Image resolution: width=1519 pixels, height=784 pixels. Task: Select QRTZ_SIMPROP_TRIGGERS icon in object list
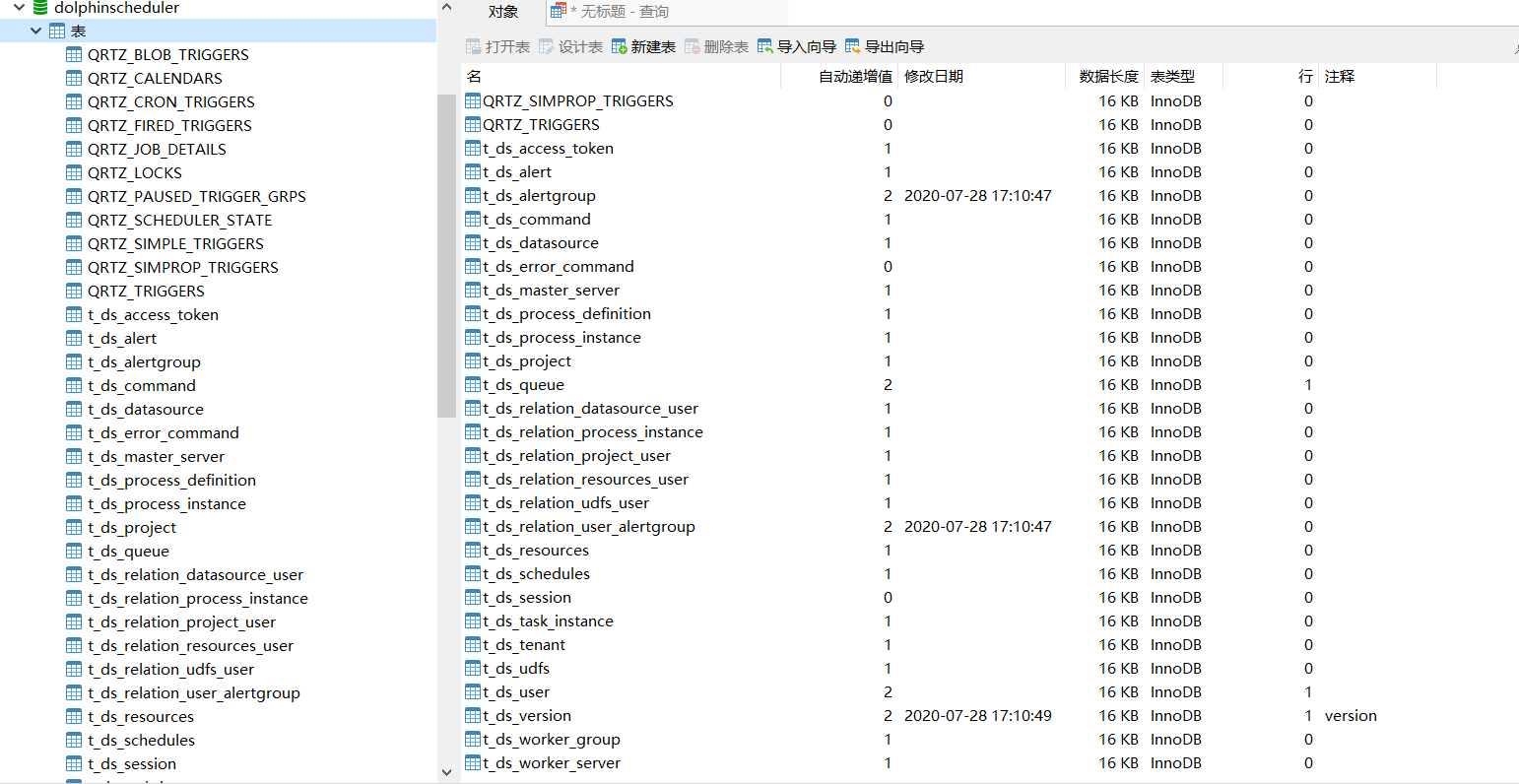(473, 100)
